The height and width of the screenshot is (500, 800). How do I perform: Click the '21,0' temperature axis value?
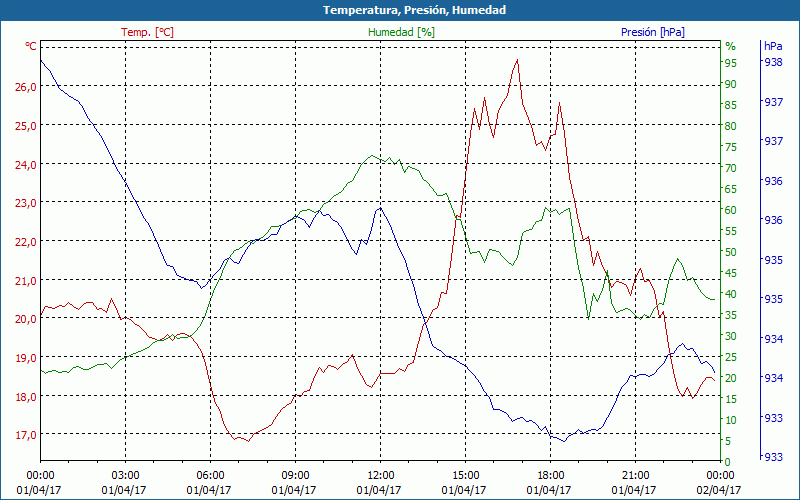[26, 280]
